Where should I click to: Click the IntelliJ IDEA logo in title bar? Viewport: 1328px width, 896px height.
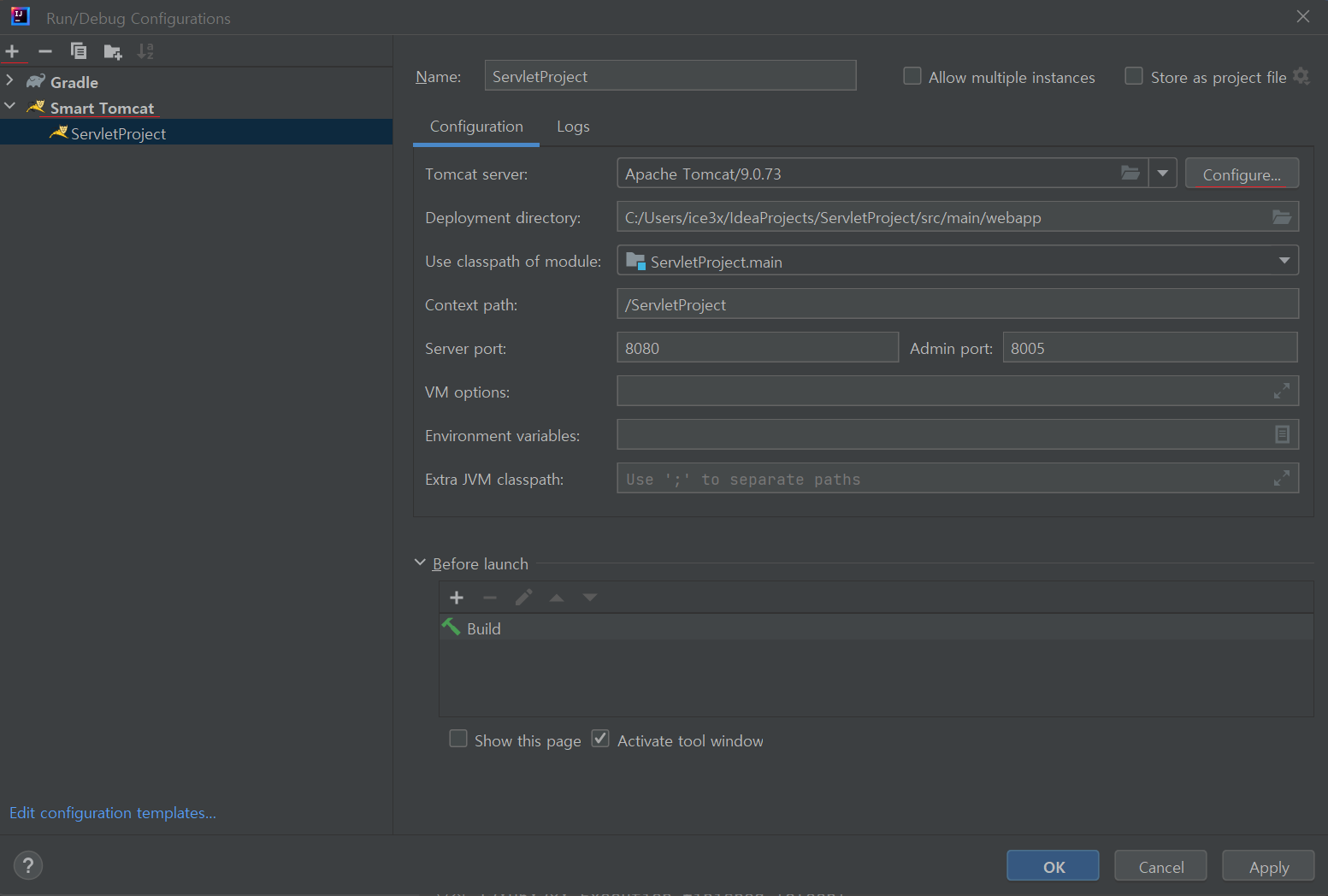21,16
